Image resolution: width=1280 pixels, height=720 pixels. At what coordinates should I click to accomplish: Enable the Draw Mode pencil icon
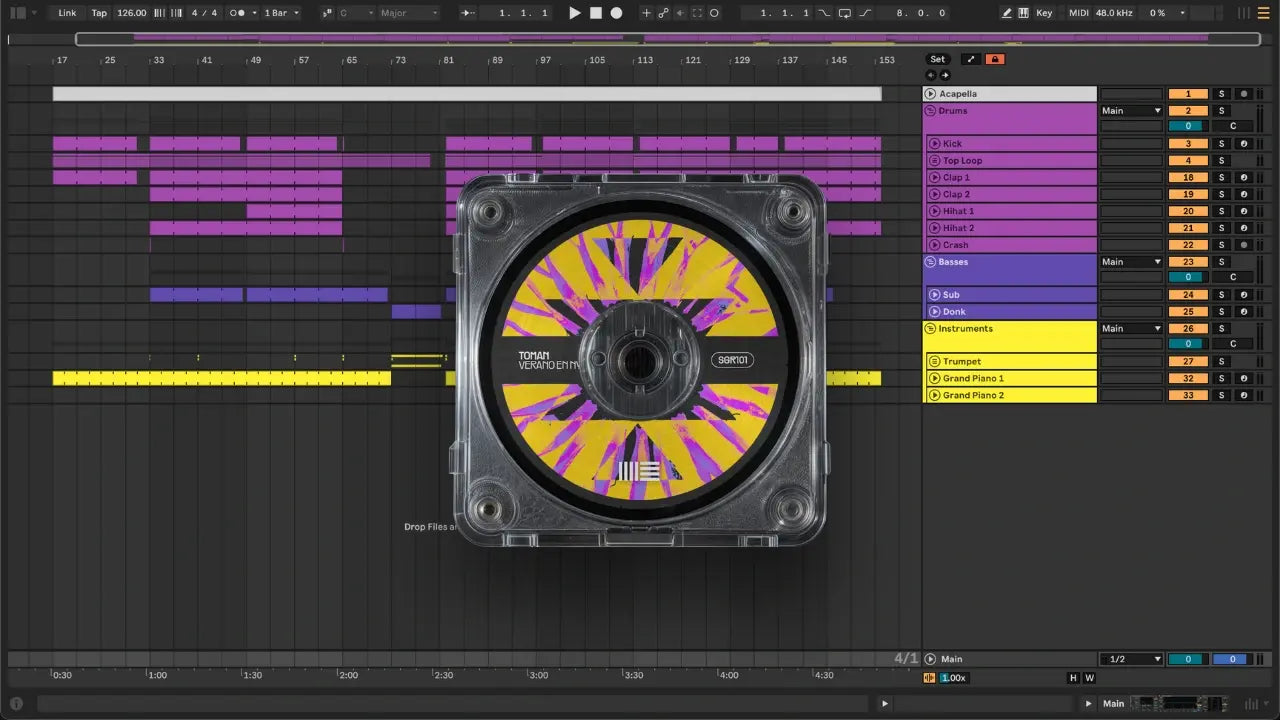coord(1006,13)
